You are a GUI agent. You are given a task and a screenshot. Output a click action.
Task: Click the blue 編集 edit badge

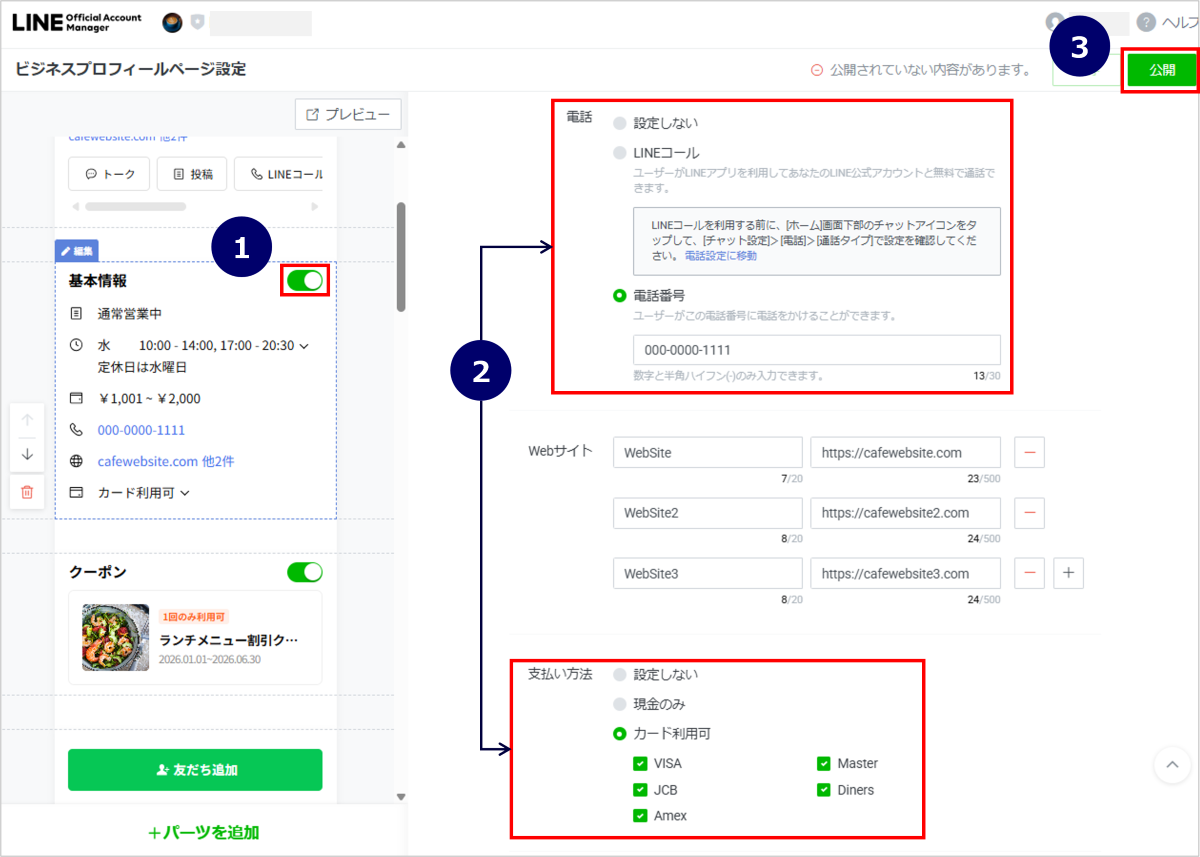(77, 250)
